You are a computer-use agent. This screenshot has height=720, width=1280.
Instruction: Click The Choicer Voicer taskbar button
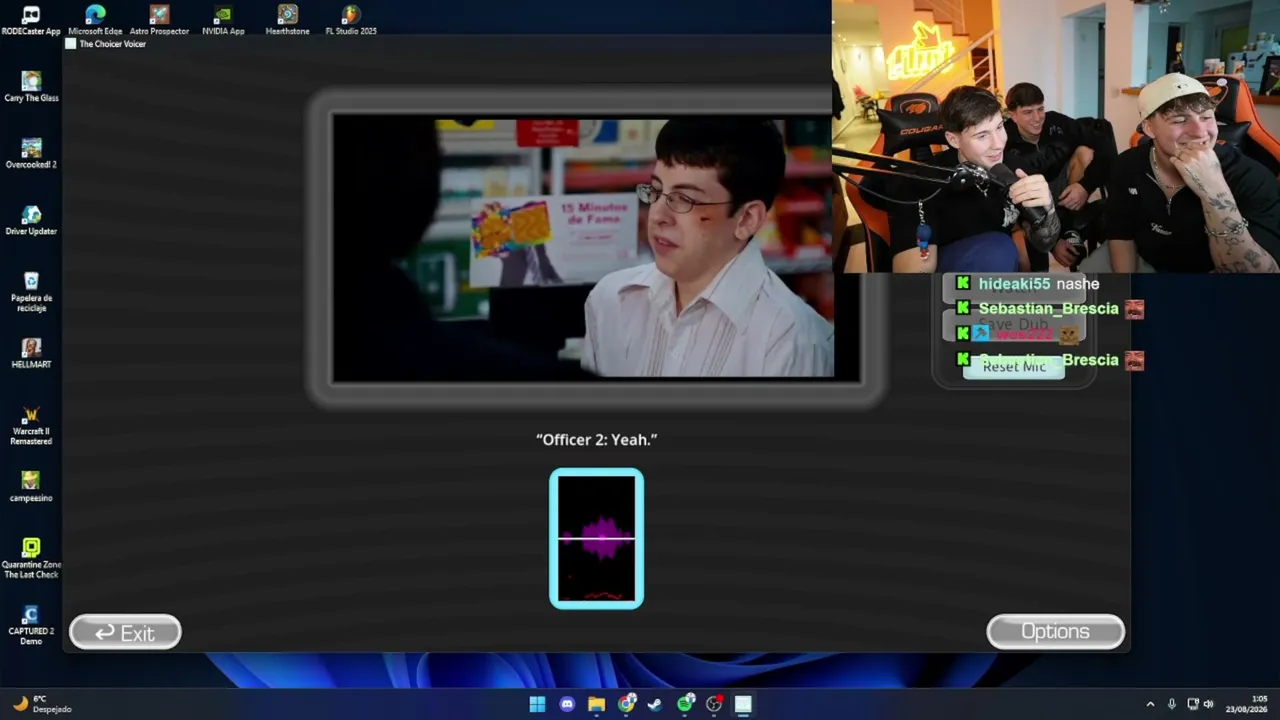[x=743, y=704]
